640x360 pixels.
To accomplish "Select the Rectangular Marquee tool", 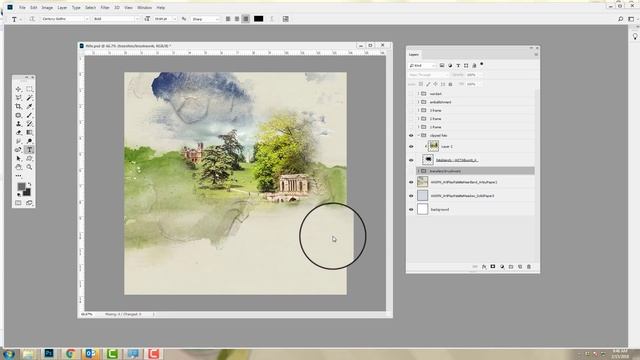I will tap(29, 89).
